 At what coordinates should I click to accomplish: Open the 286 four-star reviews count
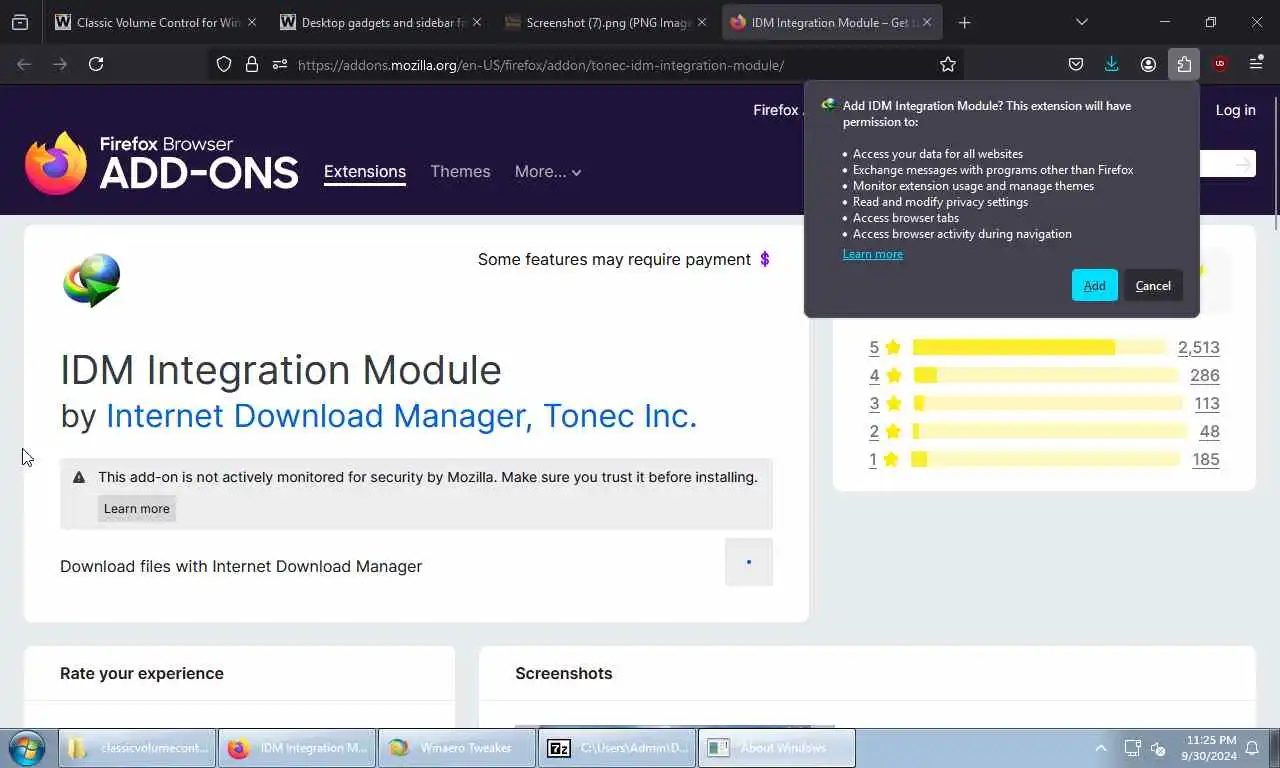pyautogui.click(x=1204, y=375)
